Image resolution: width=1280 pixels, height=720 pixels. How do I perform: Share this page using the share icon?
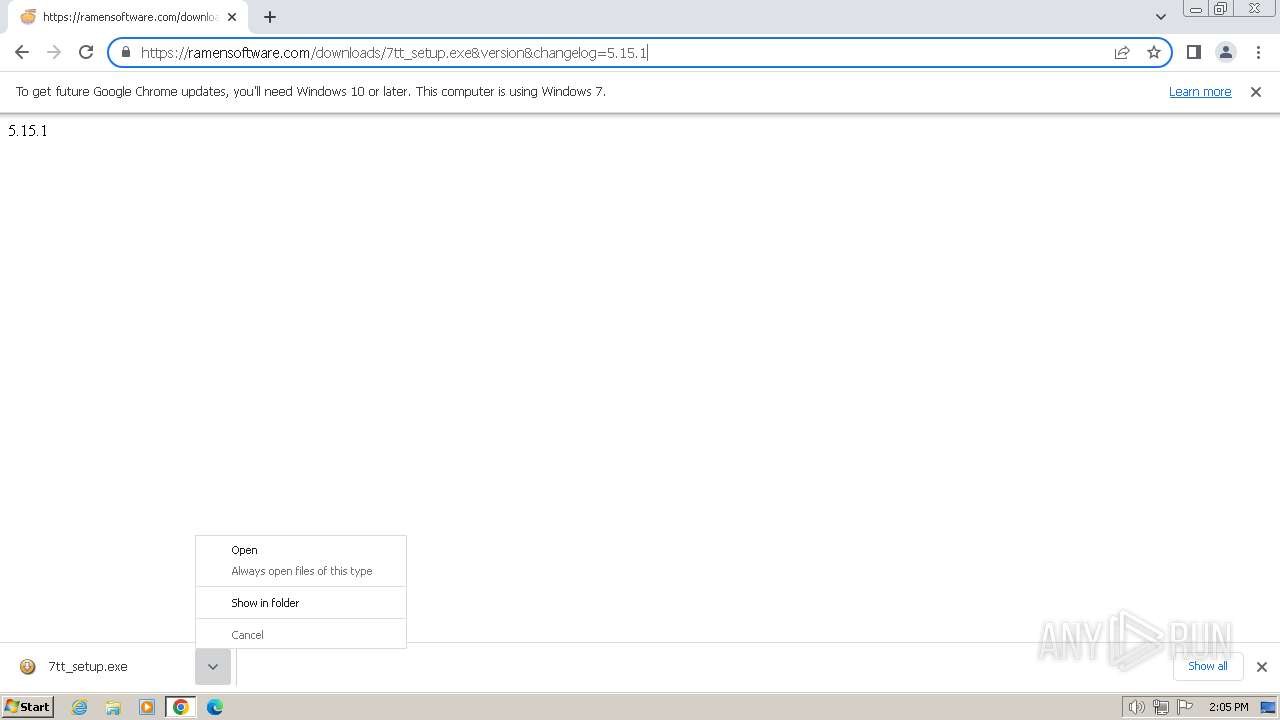click(x=1122, y=52)
